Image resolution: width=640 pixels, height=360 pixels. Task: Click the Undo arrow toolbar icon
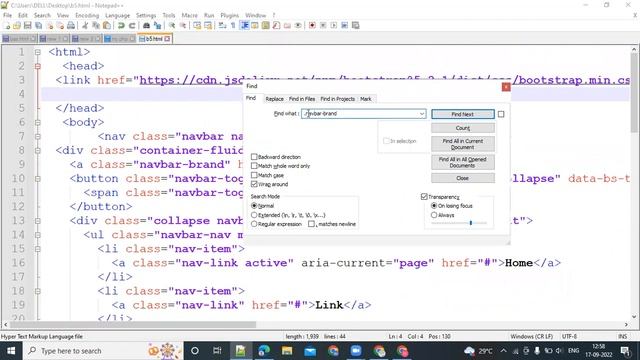(x=121, y=25)
